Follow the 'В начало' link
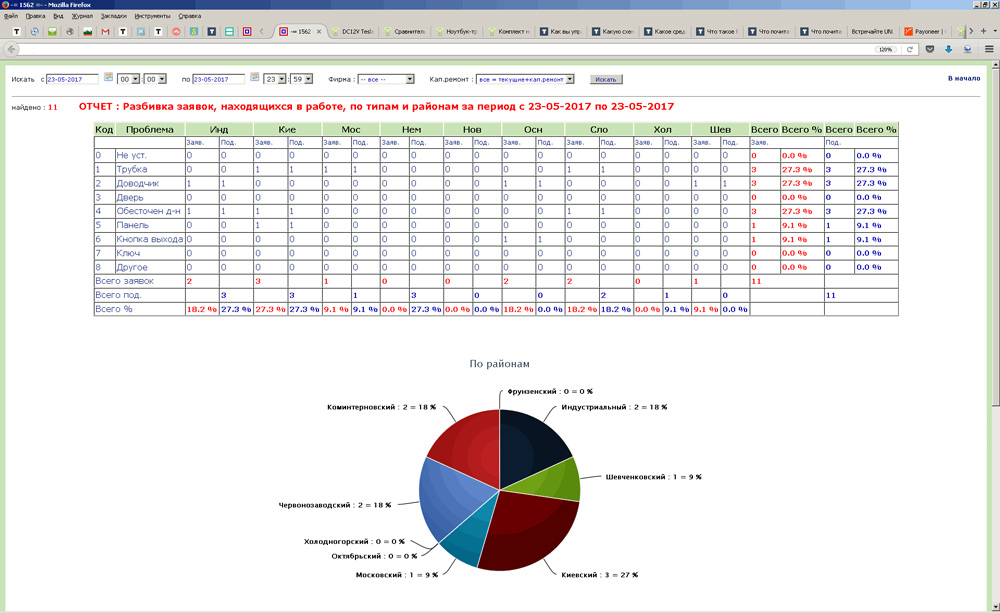This screenshot has width=1000, height=613. pyautogui.click(x=963, y=77)
